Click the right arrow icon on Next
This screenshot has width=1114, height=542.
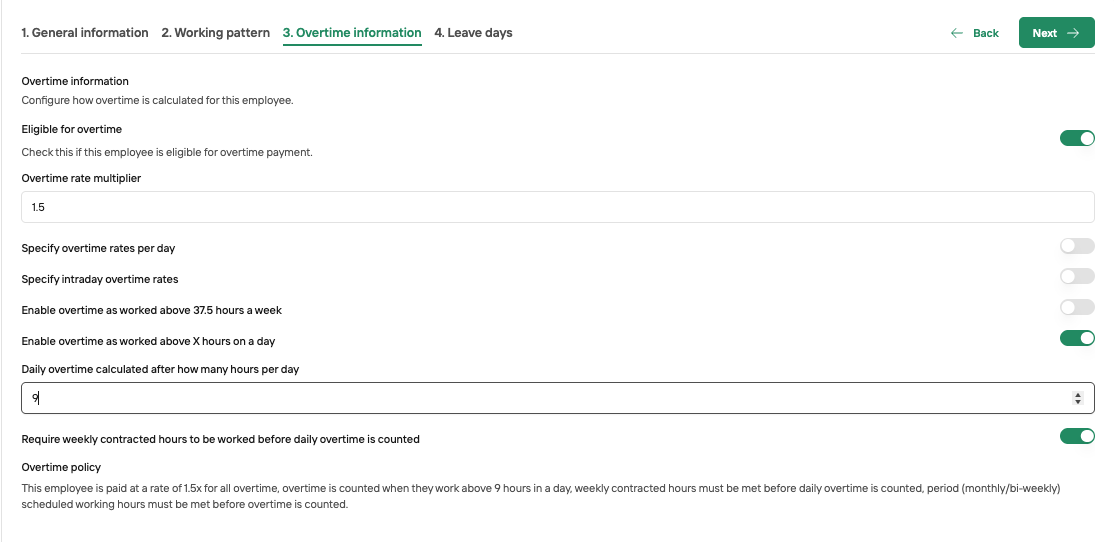coord(1073,33)
